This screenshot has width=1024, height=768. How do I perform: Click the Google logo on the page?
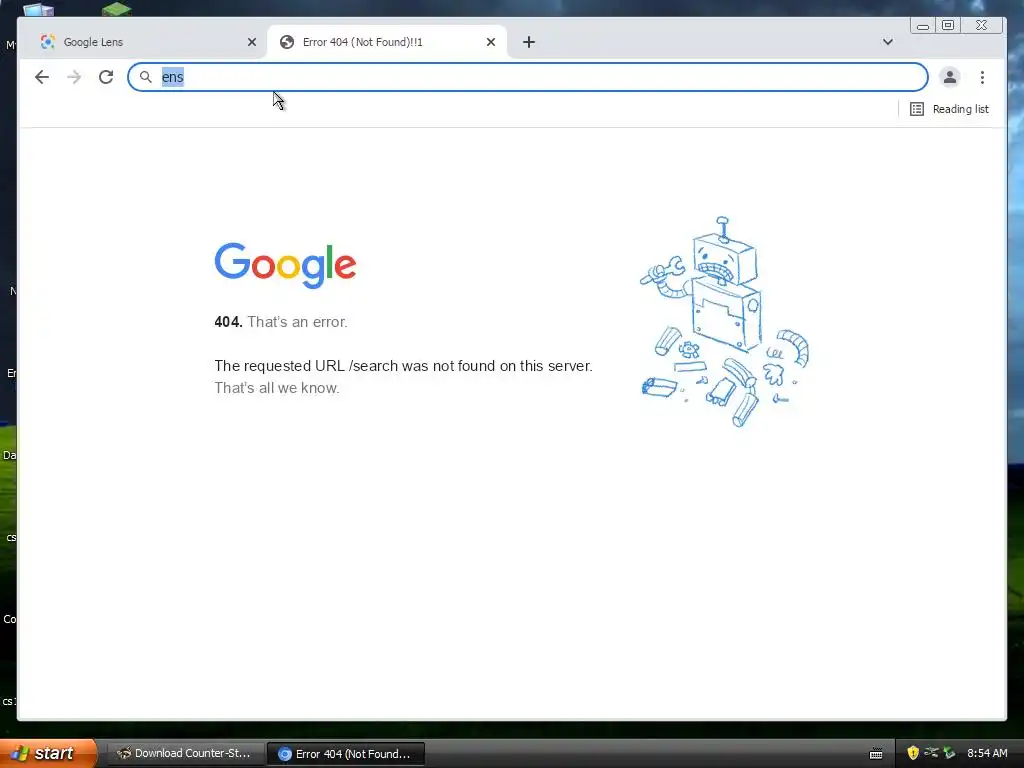pyautogui.click(x=285, y=265)
